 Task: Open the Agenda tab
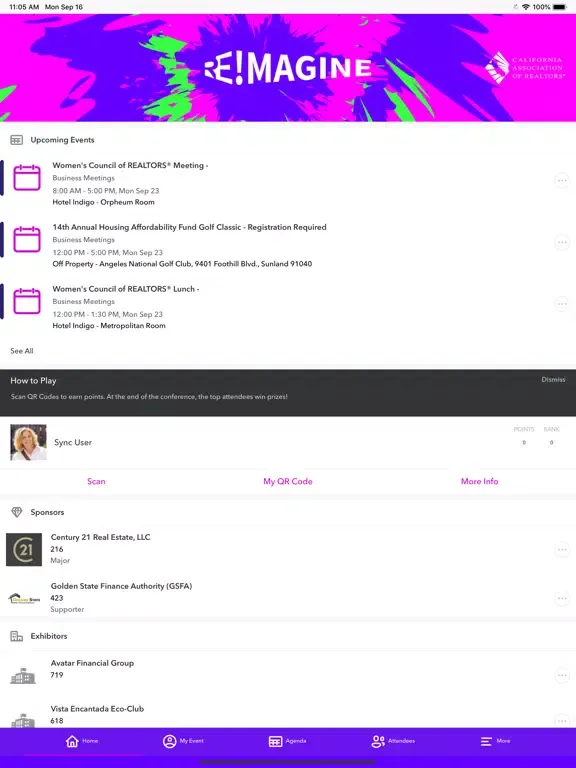[288, 741]
